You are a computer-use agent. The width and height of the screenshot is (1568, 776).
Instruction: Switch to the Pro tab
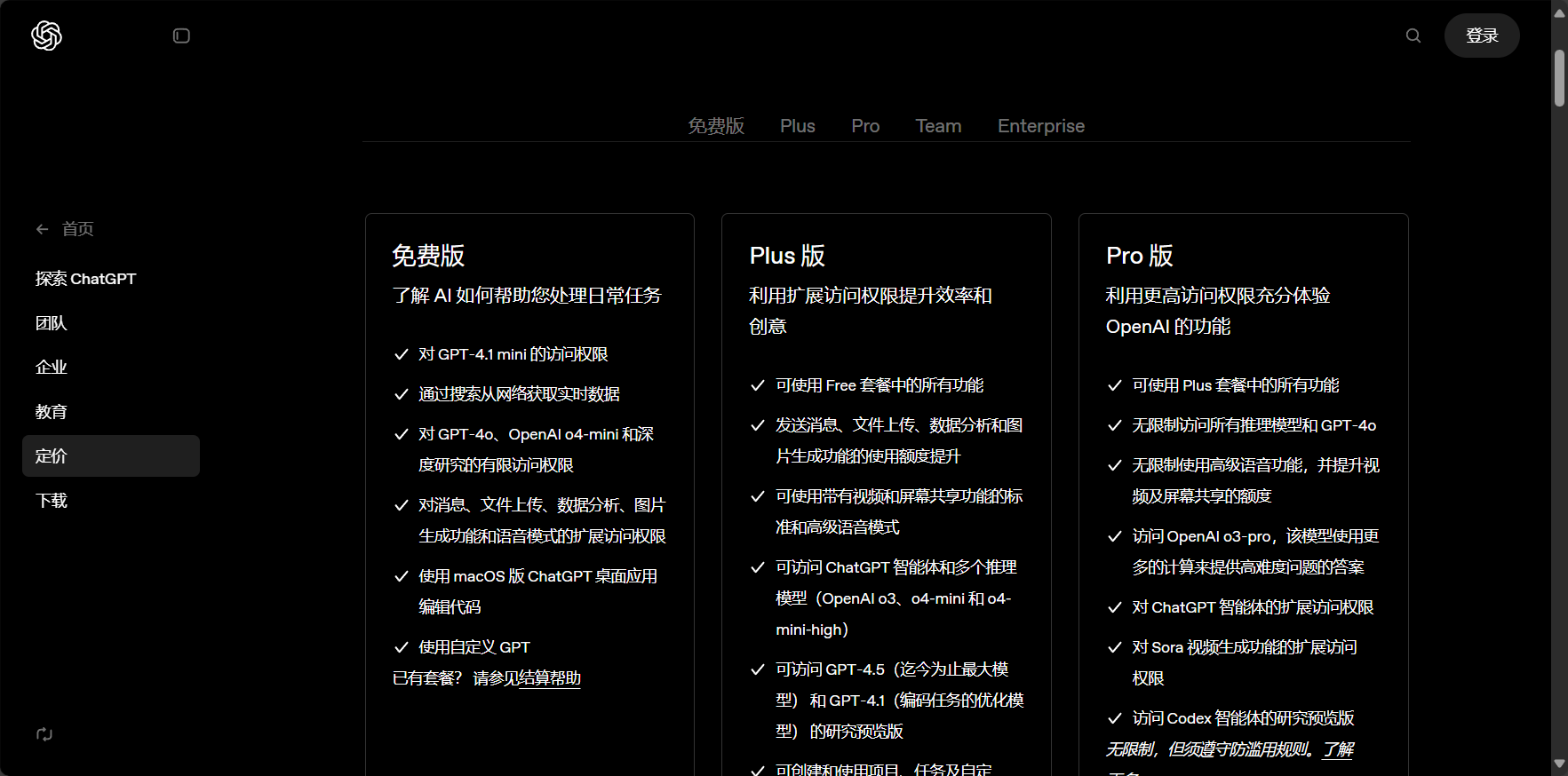pos(865,126)
